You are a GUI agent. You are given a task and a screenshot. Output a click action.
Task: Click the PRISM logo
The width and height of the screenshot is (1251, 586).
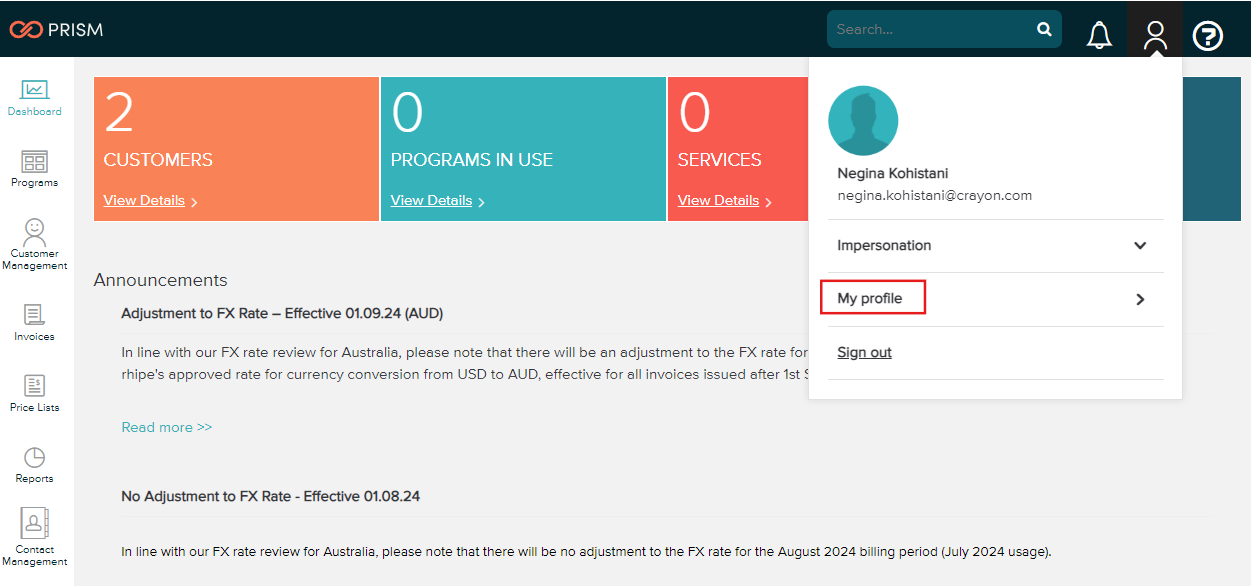click(x=57, y=29)
